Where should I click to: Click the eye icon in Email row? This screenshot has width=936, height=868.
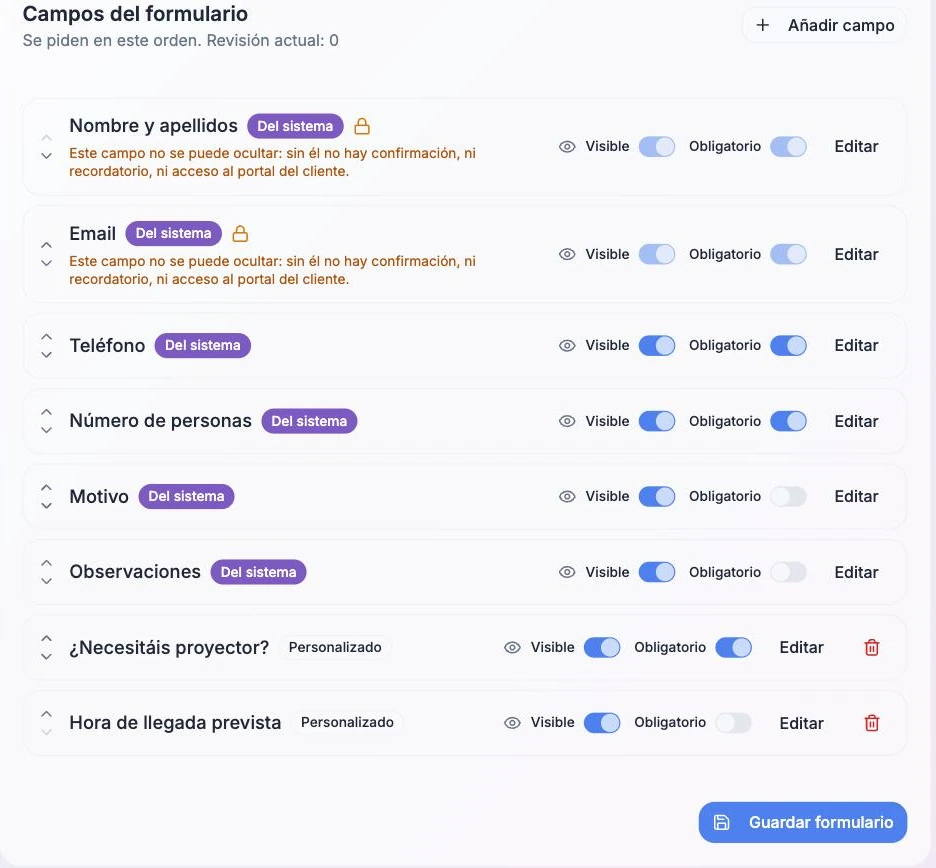tap(567, 254)
